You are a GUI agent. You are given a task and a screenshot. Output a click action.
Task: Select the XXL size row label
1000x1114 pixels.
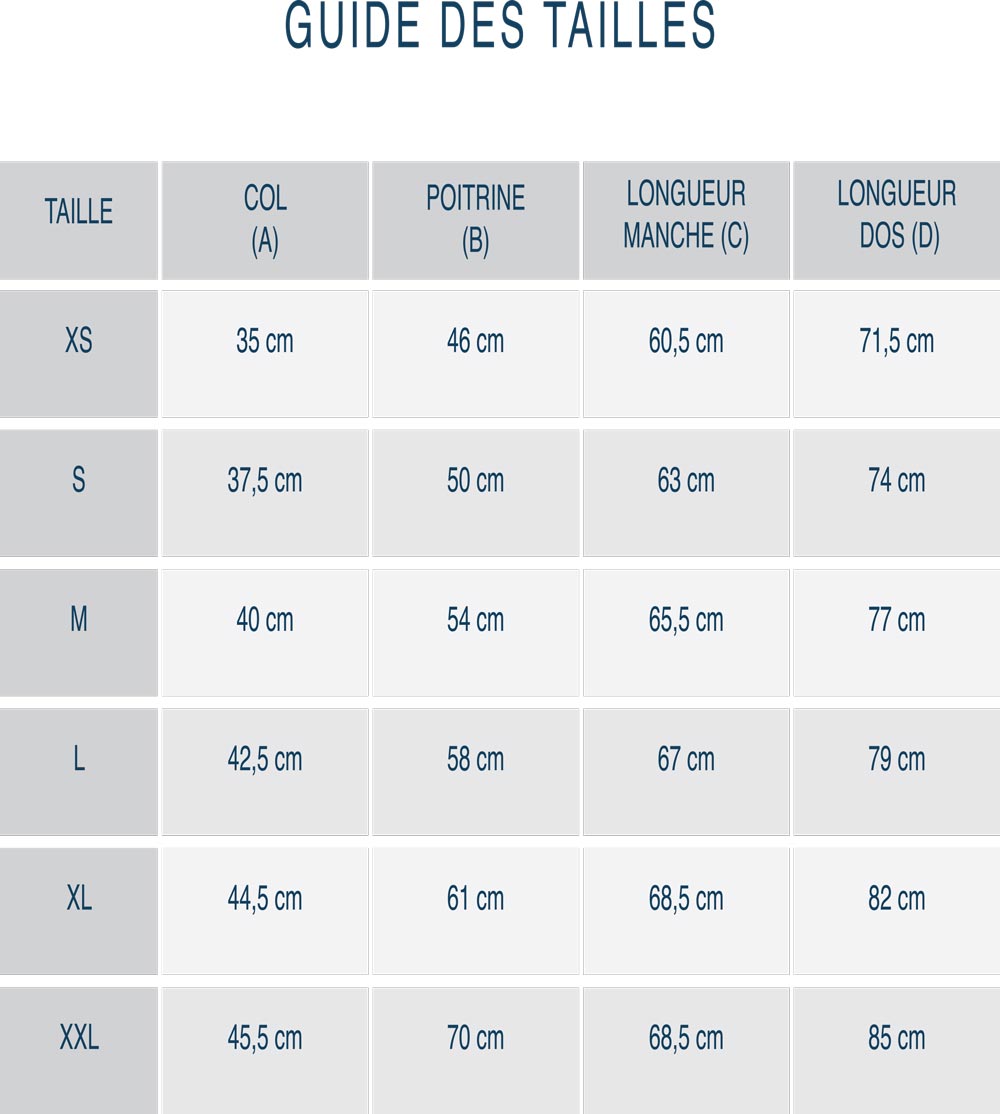79,1038
